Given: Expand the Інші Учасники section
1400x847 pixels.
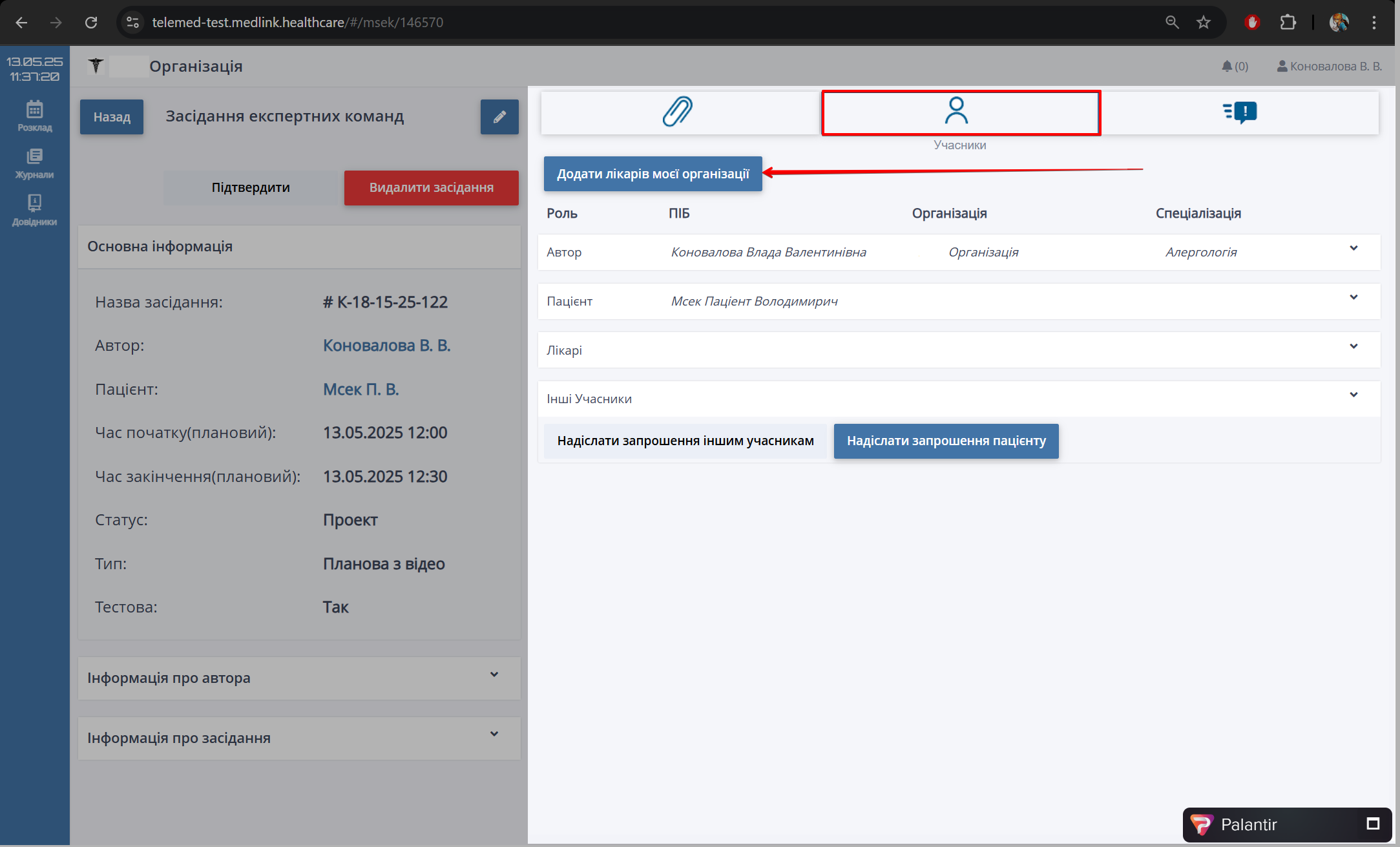Looking at the screenshot, I should click(x=1353, y=395).
